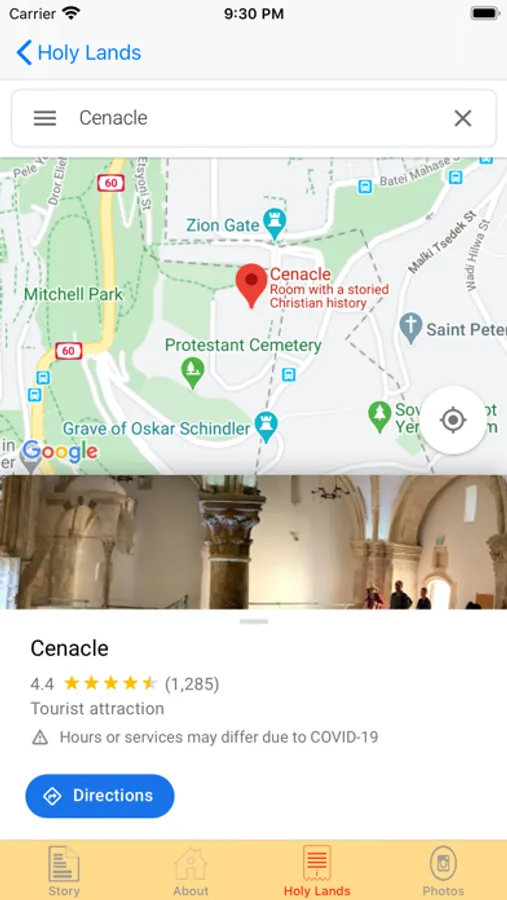Open the hamburger menu in search bar

[45, 118]
